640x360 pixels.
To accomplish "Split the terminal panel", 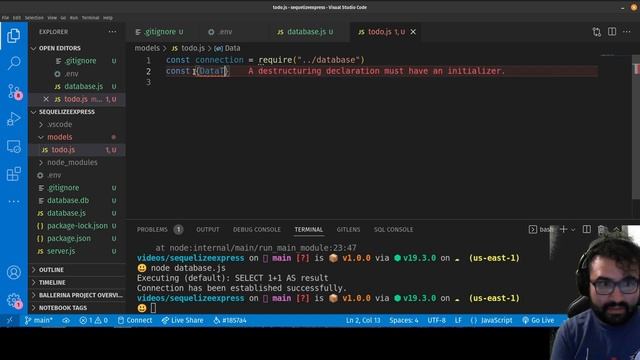I will pyautogui.click(x=587, y=229).
